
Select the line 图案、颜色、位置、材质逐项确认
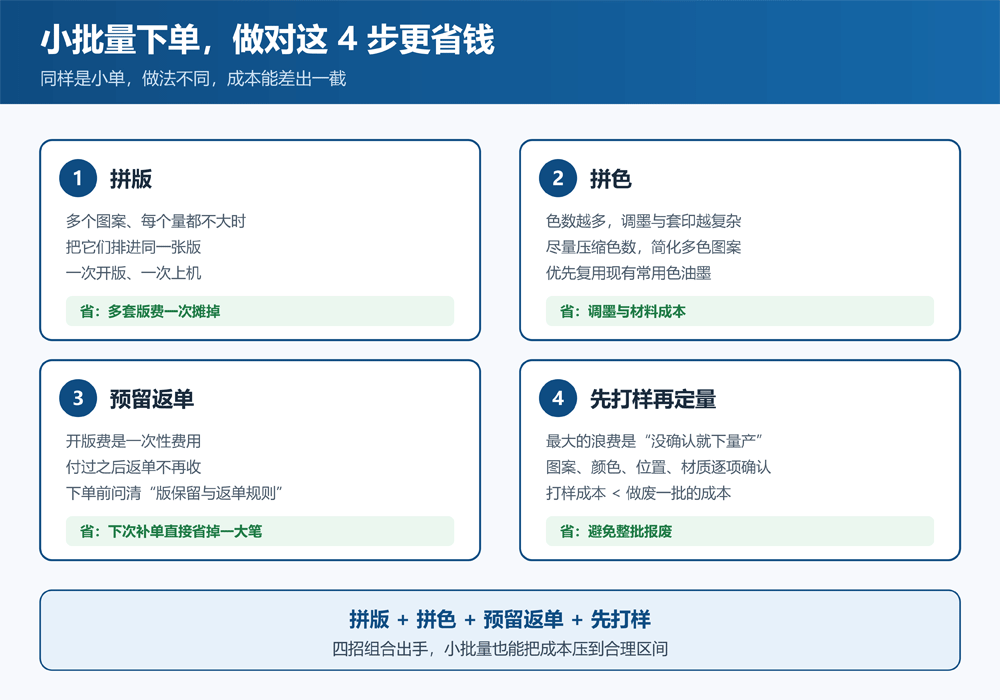pos(658,467)
